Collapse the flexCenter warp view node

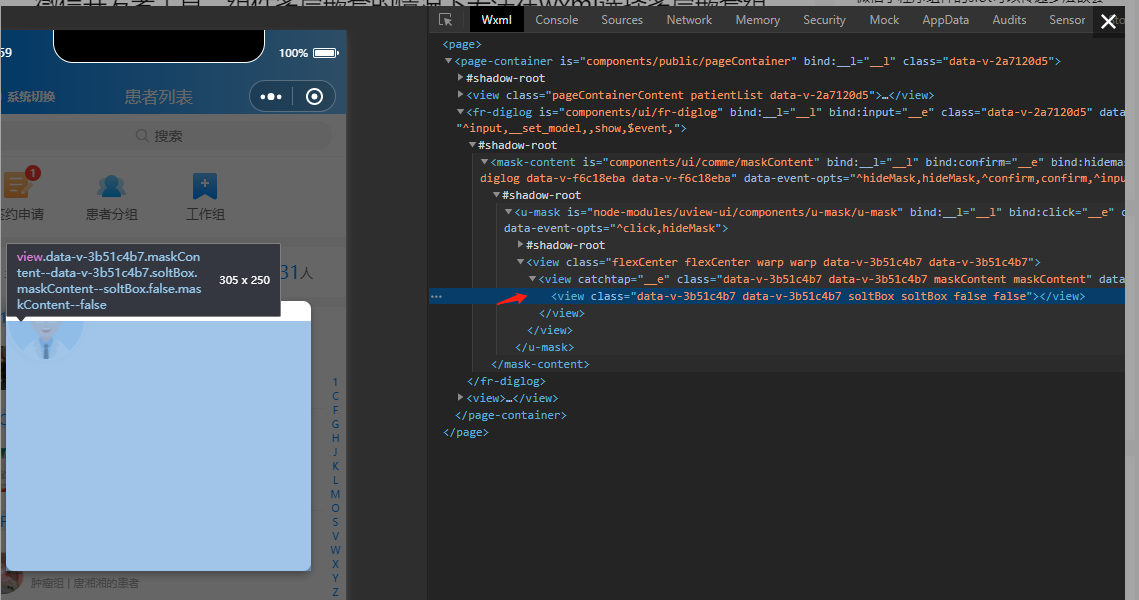(521, 262)
